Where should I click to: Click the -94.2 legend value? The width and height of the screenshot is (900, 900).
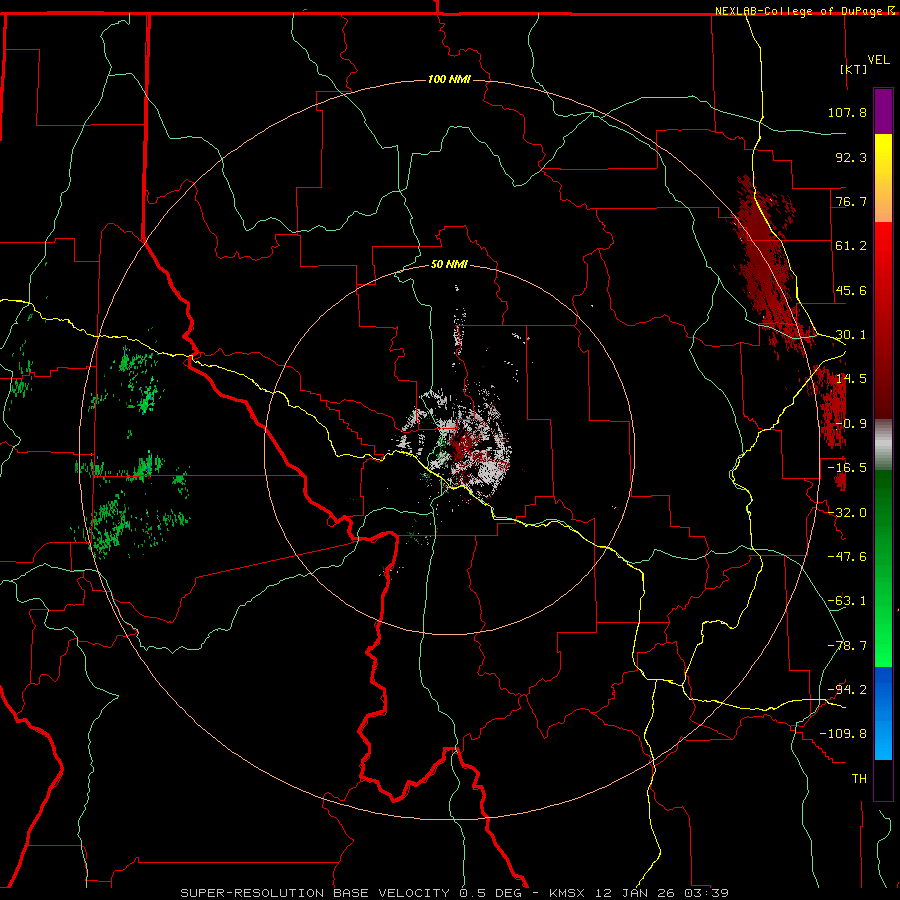coord(847,690)
